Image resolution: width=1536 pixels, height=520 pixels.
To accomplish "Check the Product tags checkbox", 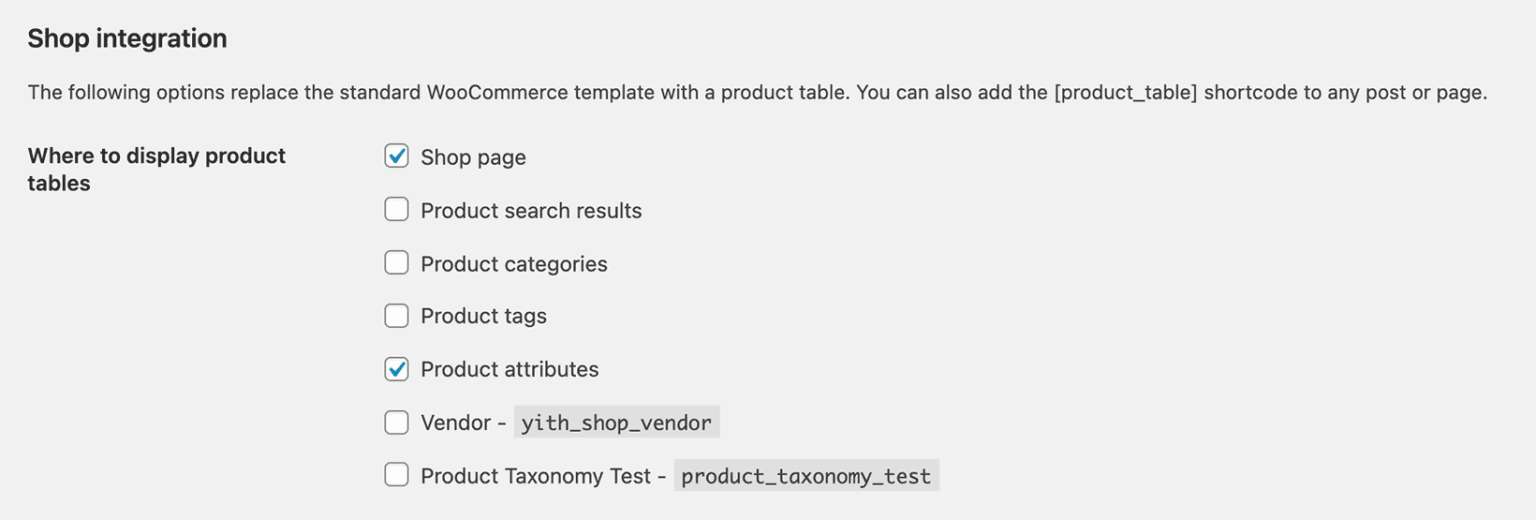I will pyautogui.click(x=397, y=316).
